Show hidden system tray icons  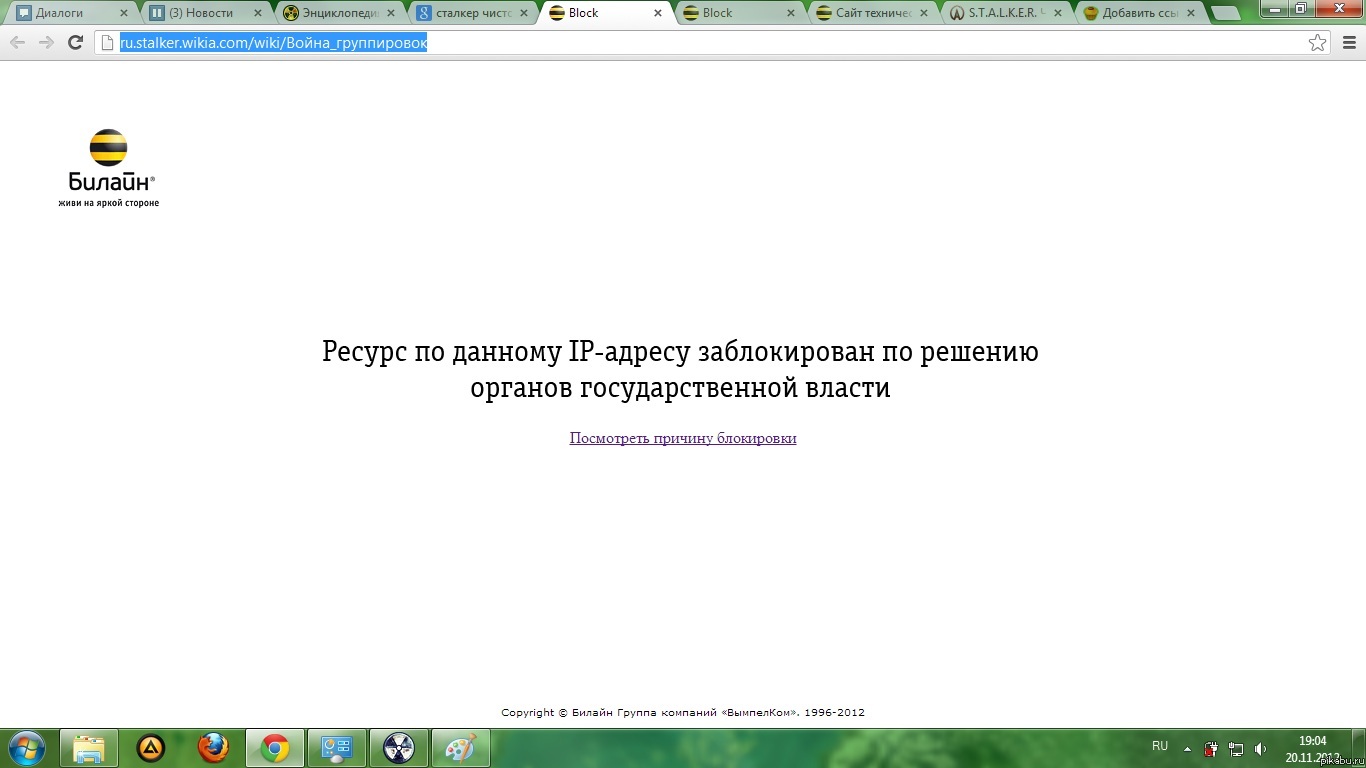(1187, 748)
